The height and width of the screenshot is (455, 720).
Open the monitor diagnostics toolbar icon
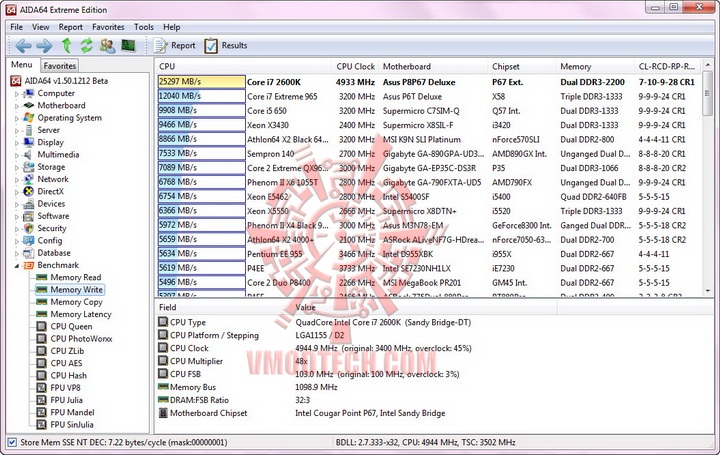tap(129, 45)
